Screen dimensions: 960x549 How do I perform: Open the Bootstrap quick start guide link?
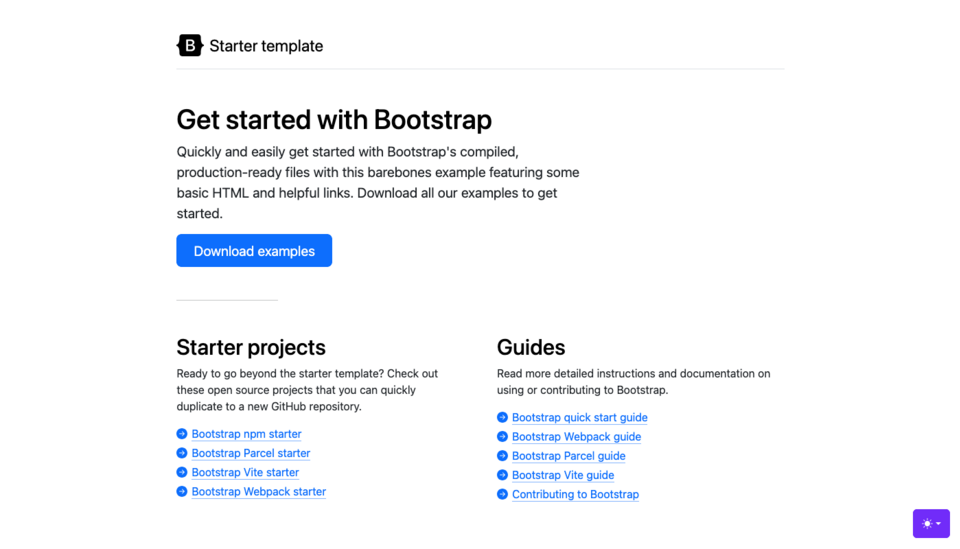tap(580, 417)
